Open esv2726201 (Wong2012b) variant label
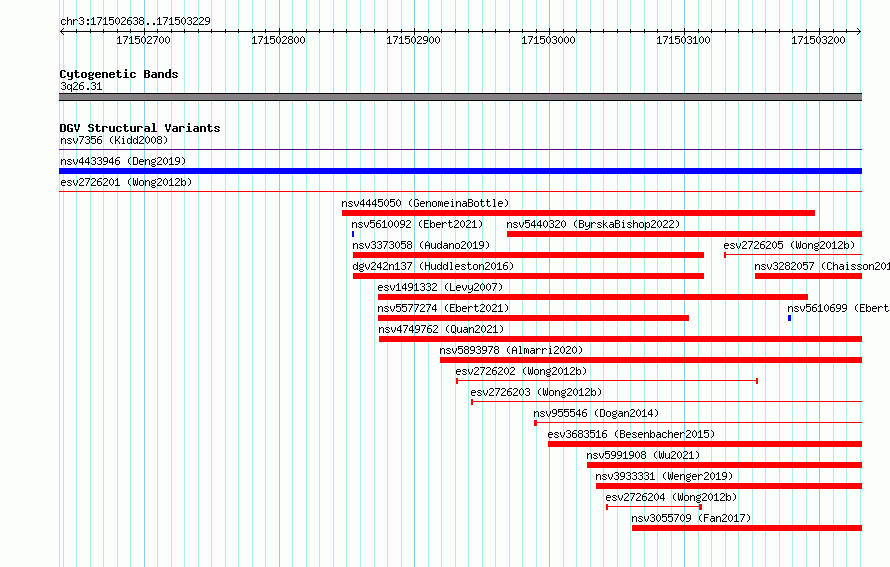Screen dimensions: 890x567 coord(126,182)
